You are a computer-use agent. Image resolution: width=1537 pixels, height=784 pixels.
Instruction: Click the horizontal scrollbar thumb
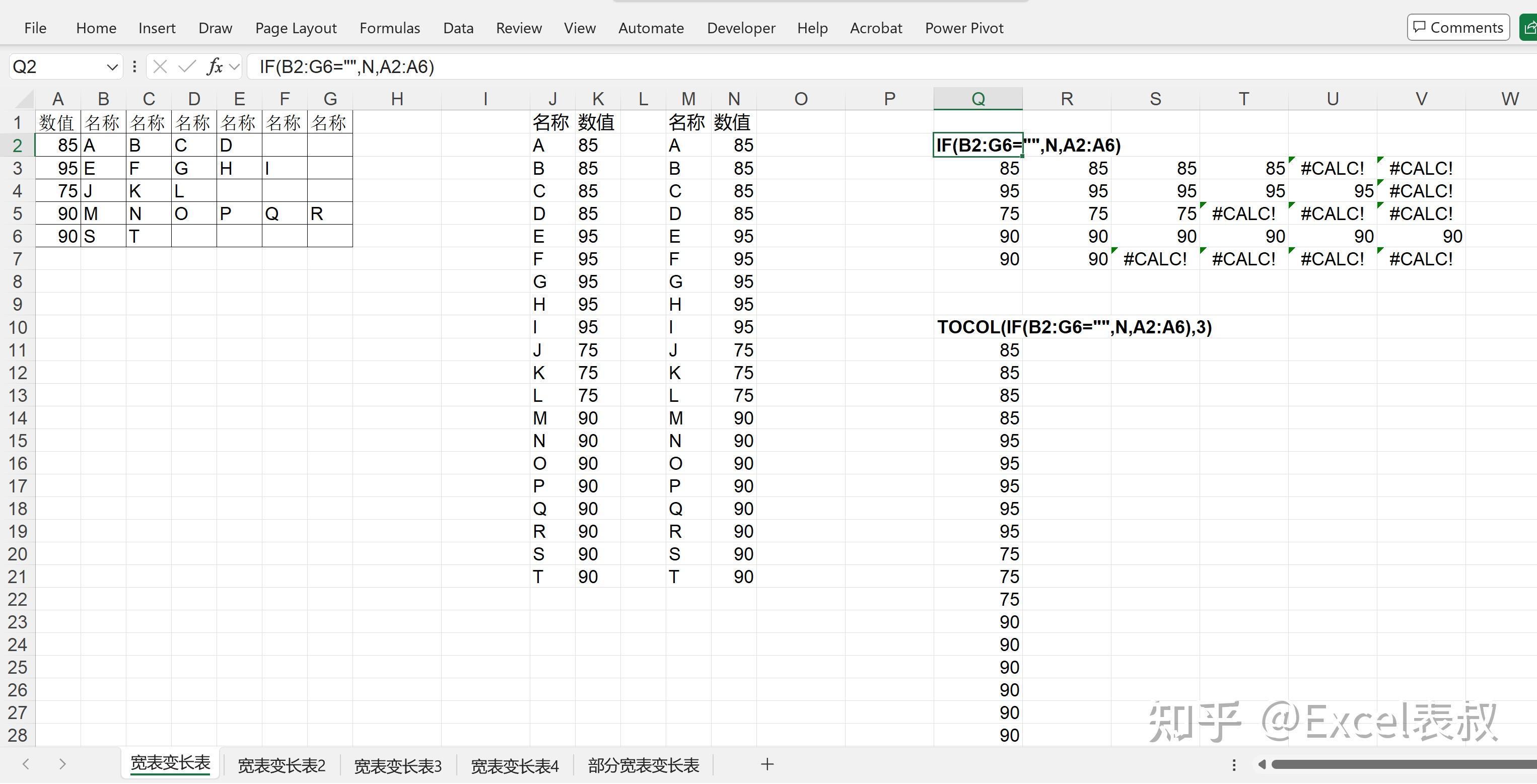click(x=1402, y=764)
